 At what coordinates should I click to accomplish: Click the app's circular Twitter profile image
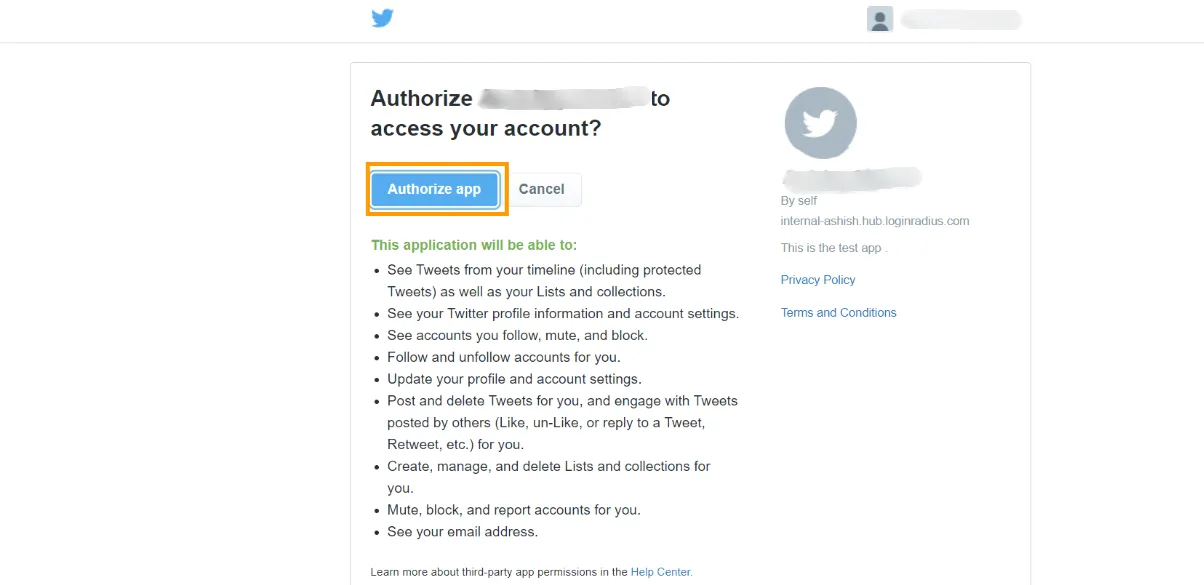click(x=820, y=122)
